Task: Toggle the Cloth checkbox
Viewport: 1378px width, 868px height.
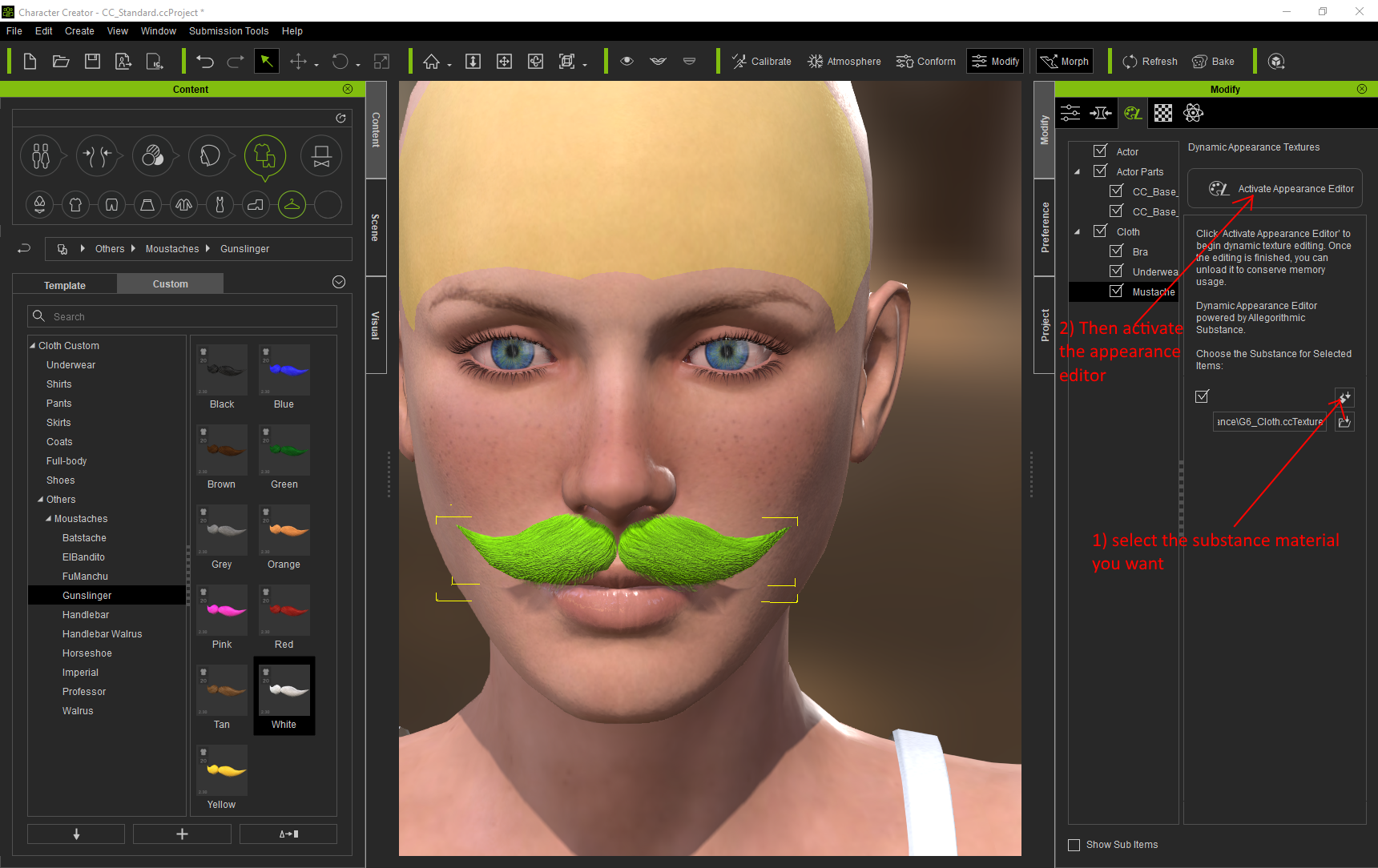Action: pos(1100,231)
